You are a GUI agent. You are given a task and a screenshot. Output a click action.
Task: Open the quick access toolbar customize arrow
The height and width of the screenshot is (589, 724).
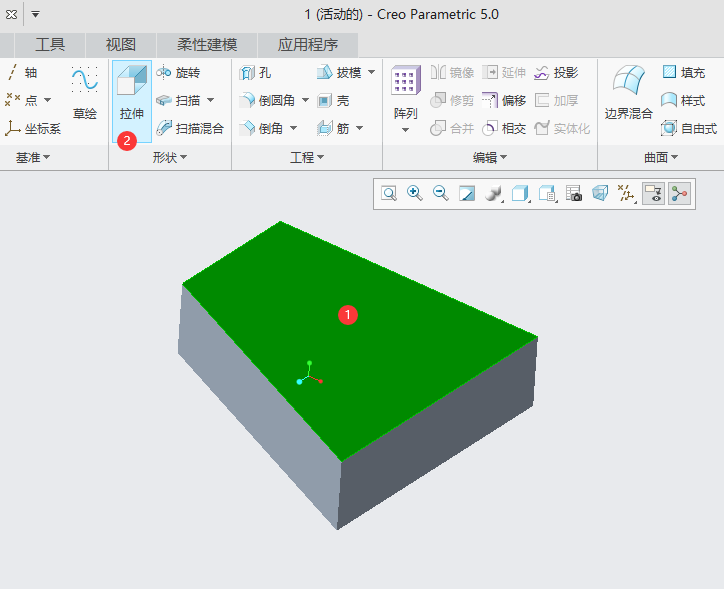(x=35, y=14)
